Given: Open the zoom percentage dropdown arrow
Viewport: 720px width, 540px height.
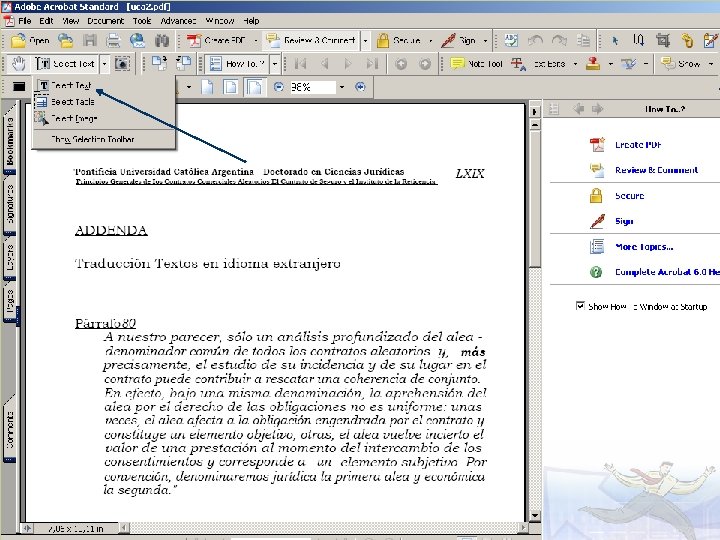Looking at the screenshot, I should click(x=342, y=87).
